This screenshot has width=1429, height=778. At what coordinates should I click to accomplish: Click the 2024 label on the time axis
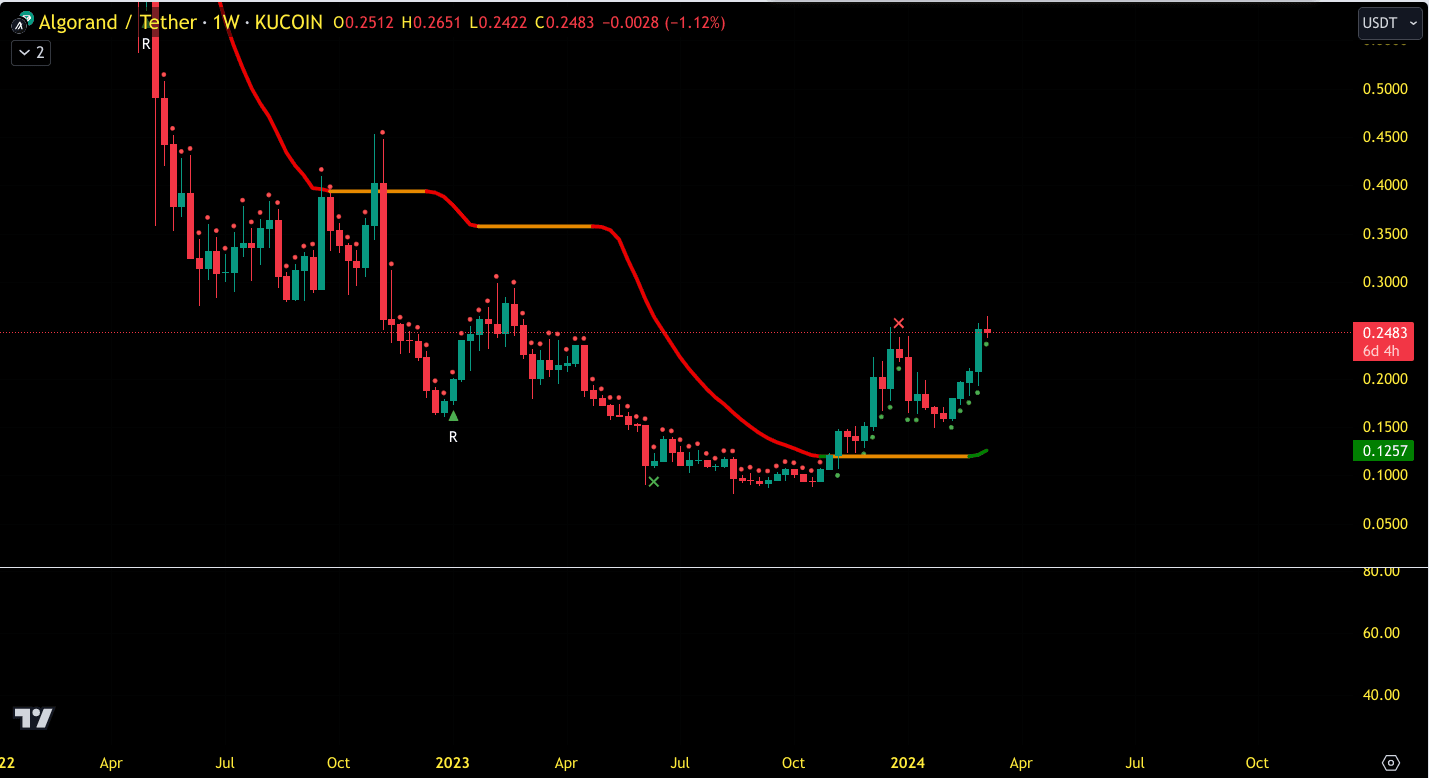[907, 763]
